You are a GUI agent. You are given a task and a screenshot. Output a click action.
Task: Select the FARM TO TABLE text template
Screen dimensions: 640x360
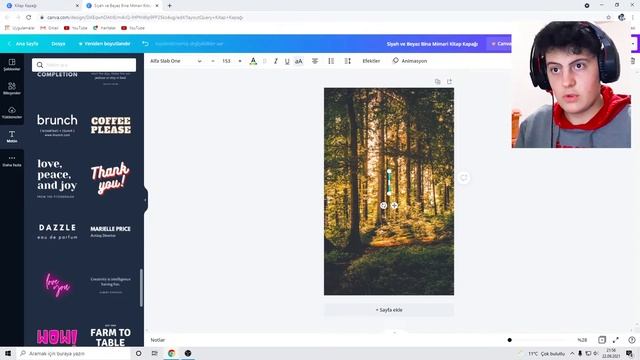(111, 337)
